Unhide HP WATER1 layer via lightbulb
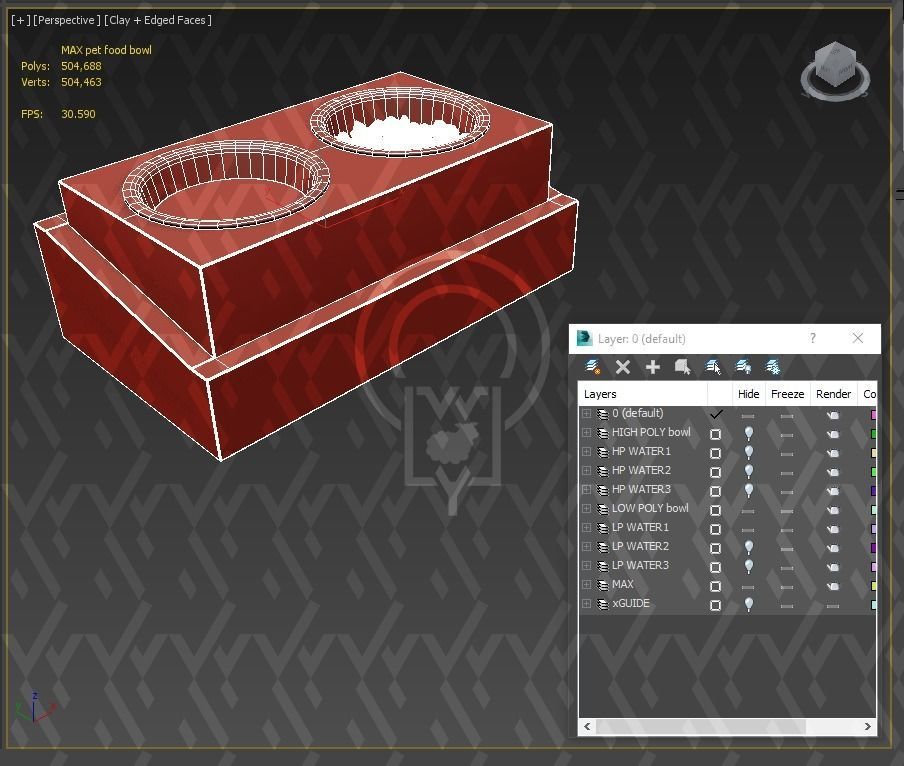 (748, 452)
